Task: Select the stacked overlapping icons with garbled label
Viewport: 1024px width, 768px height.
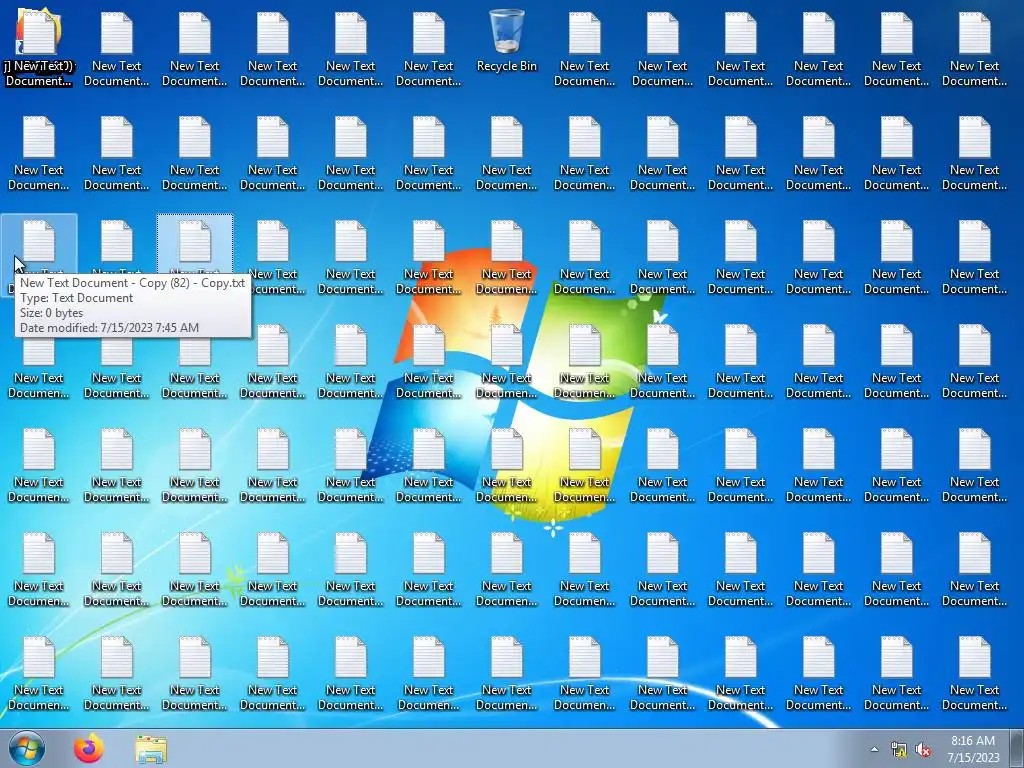Action: click(x=39, y=47)
